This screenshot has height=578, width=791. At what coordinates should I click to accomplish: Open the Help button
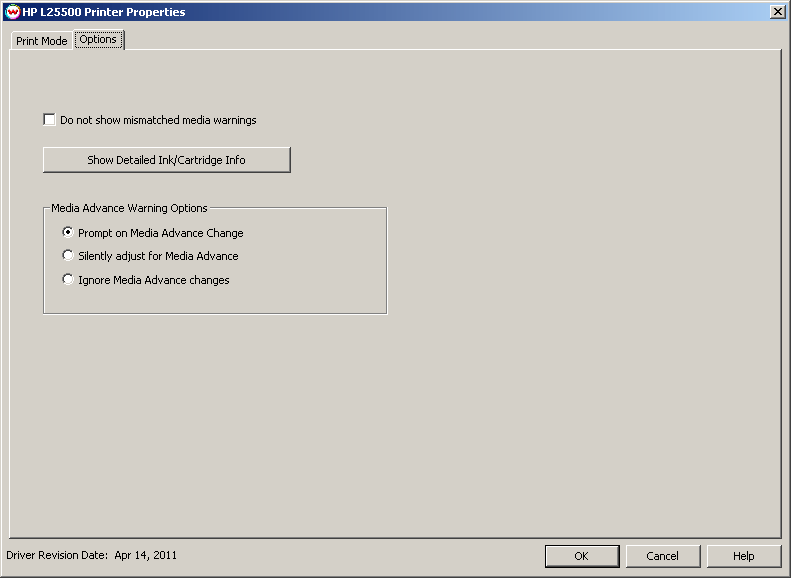[743, 556]
